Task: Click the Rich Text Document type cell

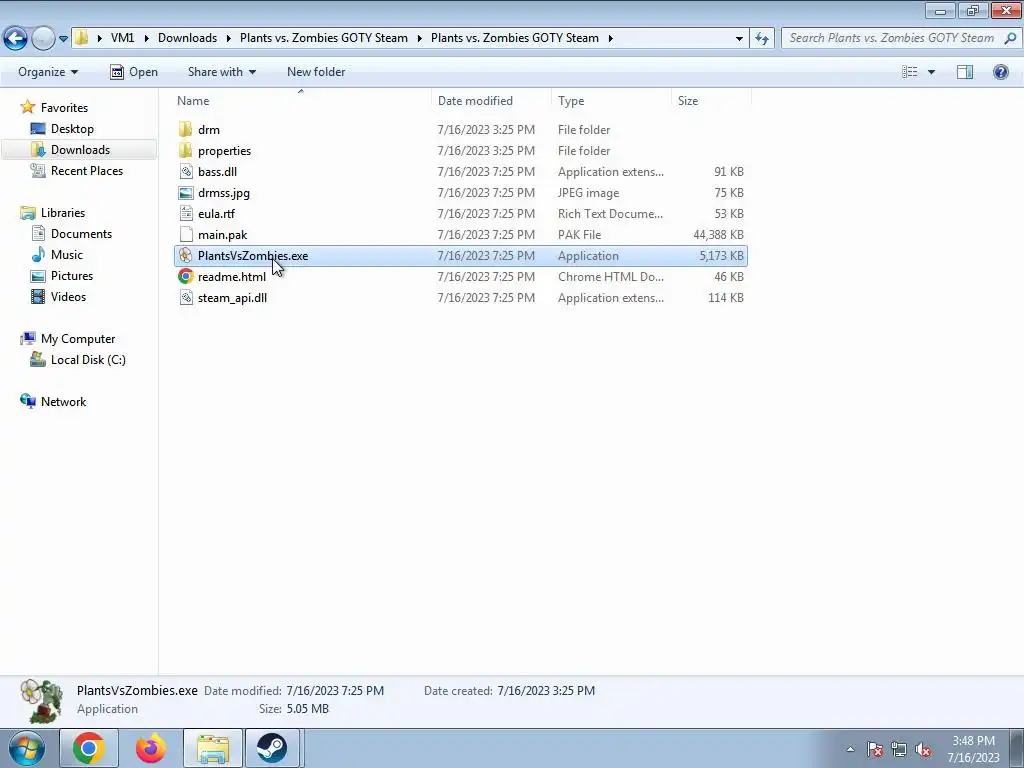Action: click(x=611, y=214)
